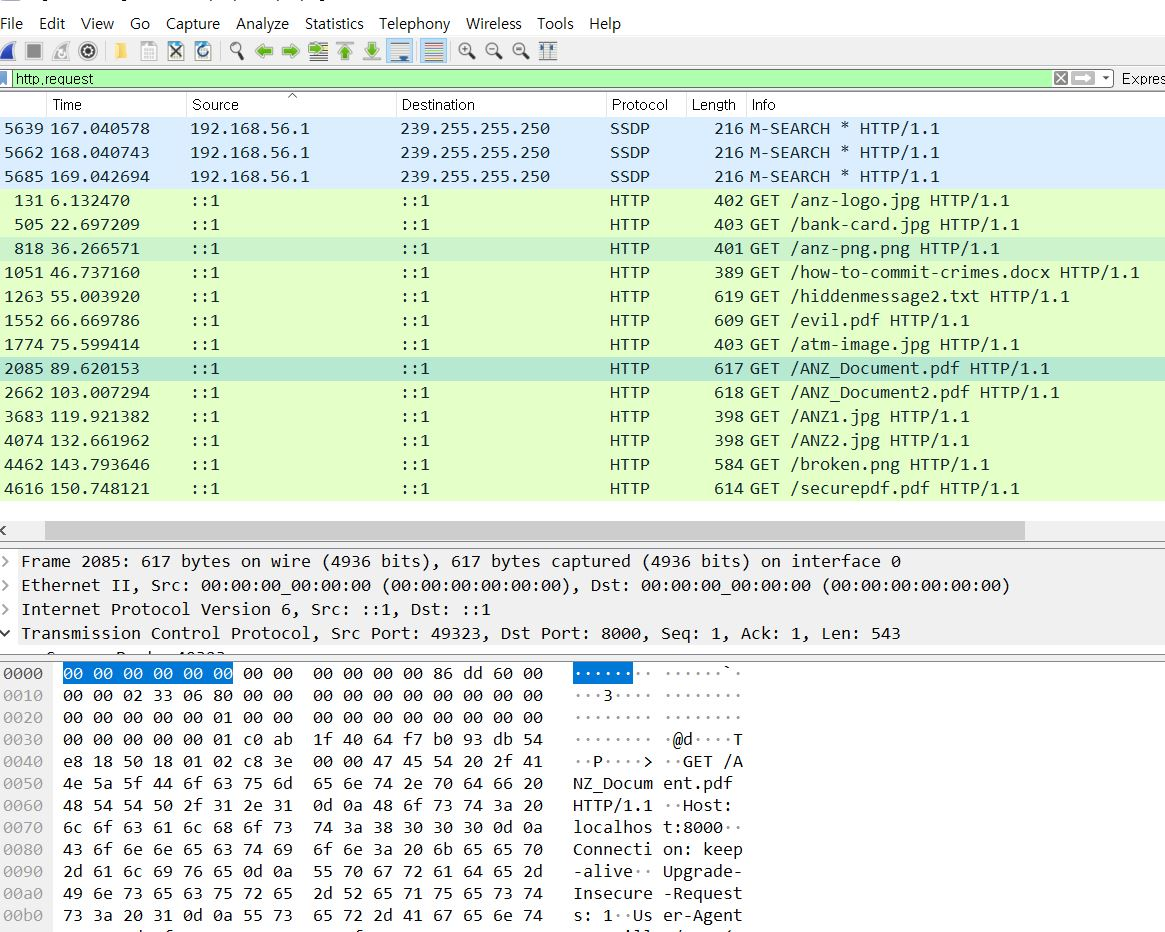The width and height of the screenshot is (1165, 932).
Task: Jump to the first packet
Action: (345, 51)
